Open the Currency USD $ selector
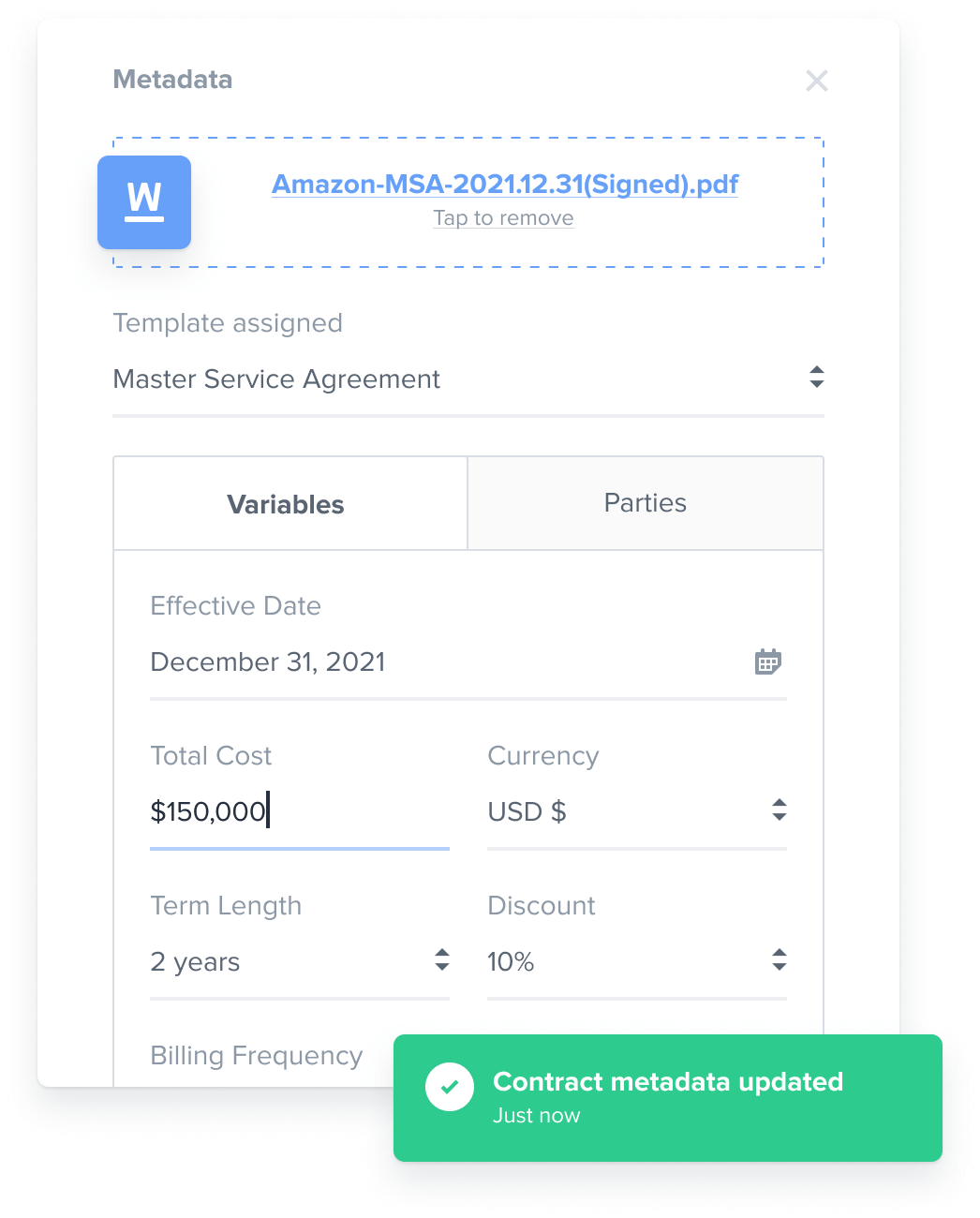Viewport: 980px width, 1218px height. point(637,811)
